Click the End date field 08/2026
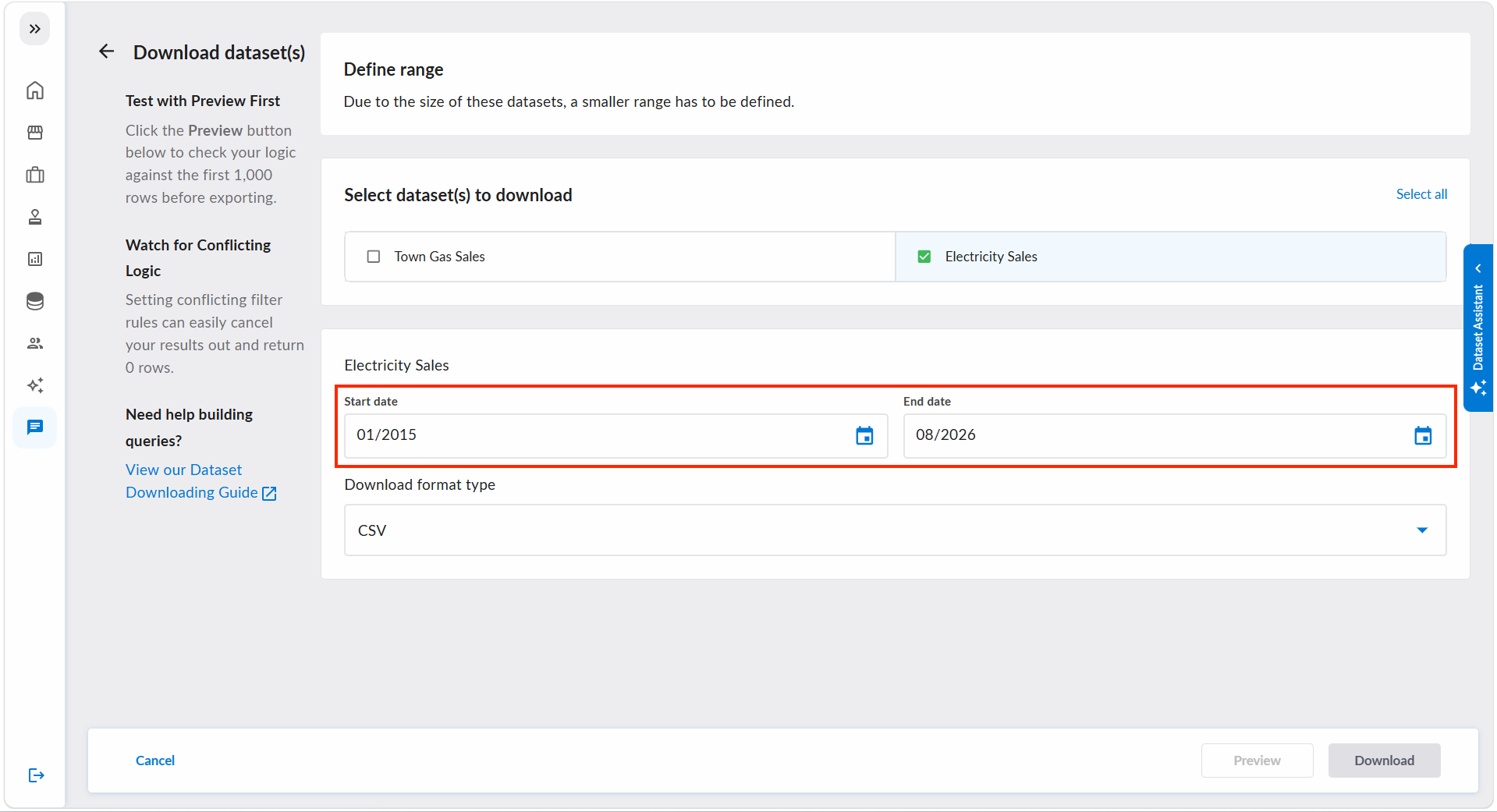 [x=1174, y=435]
